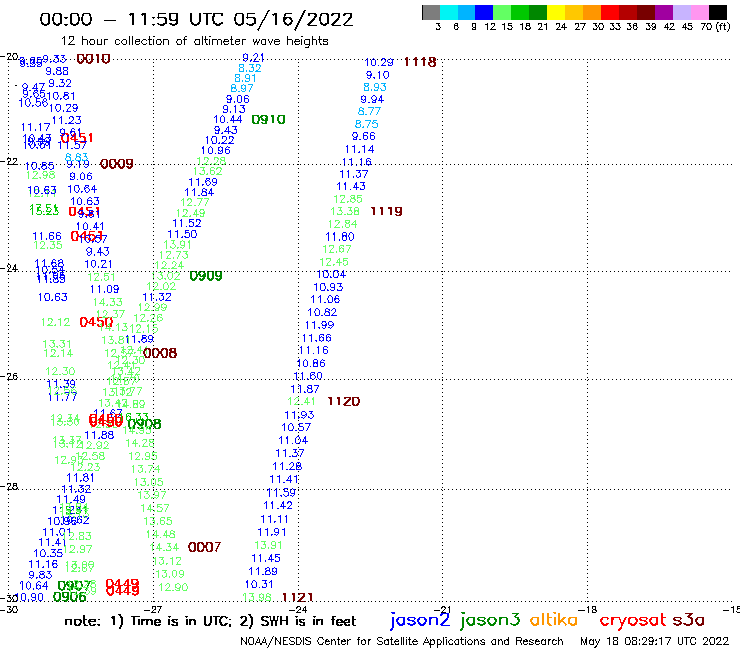Click the 's3a' satellite legend label

click(x=689, y=620)
